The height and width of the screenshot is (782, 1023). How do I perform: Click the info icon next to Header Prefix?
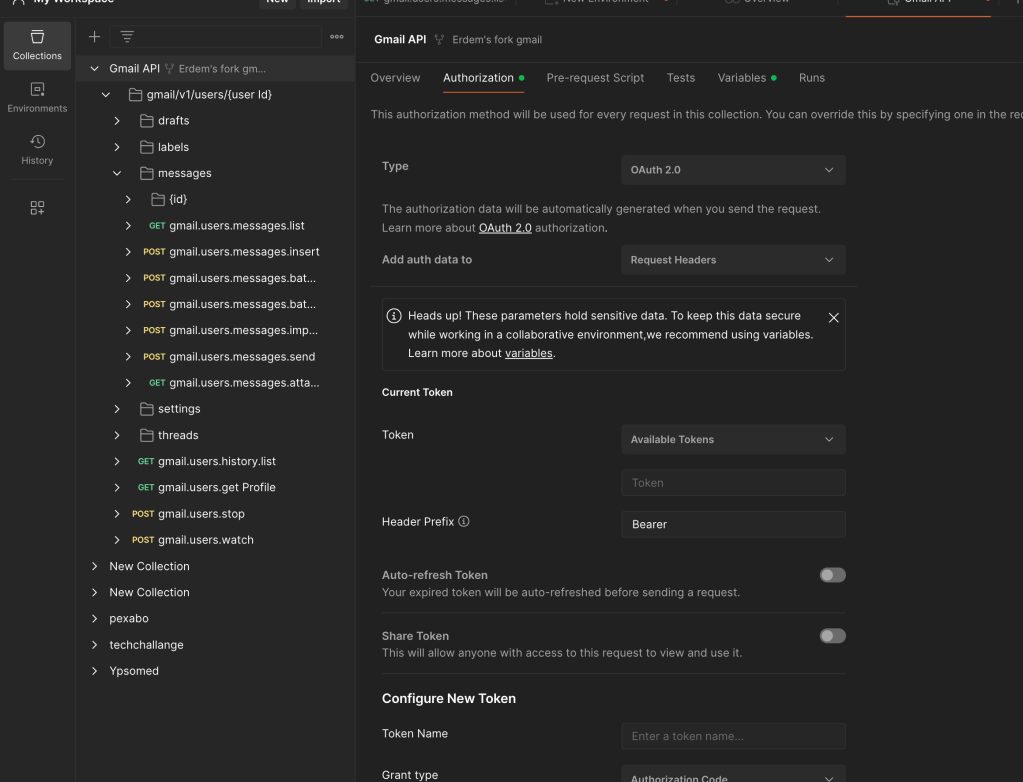pos(464,521)
